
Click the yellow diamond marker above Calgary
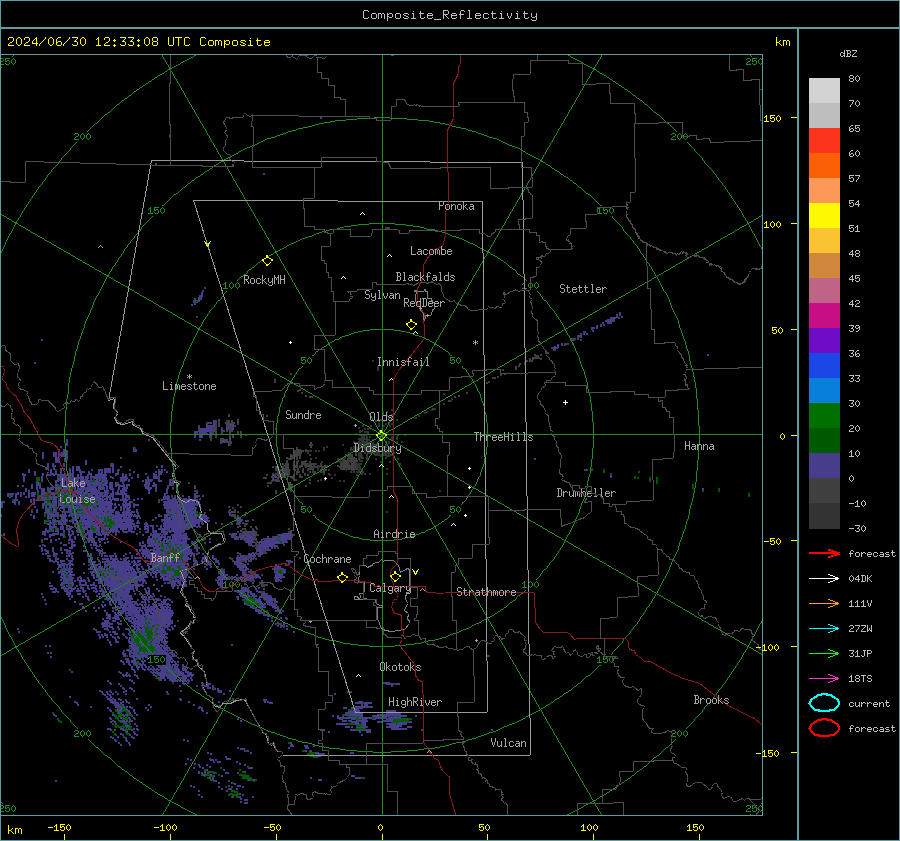pos(395,576)
